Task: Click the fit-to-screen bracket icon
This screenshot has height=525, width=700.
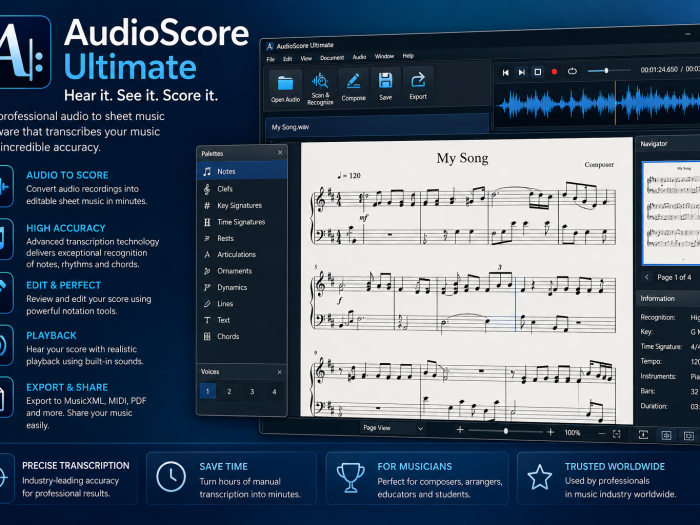Action: (x=617, y=434)
